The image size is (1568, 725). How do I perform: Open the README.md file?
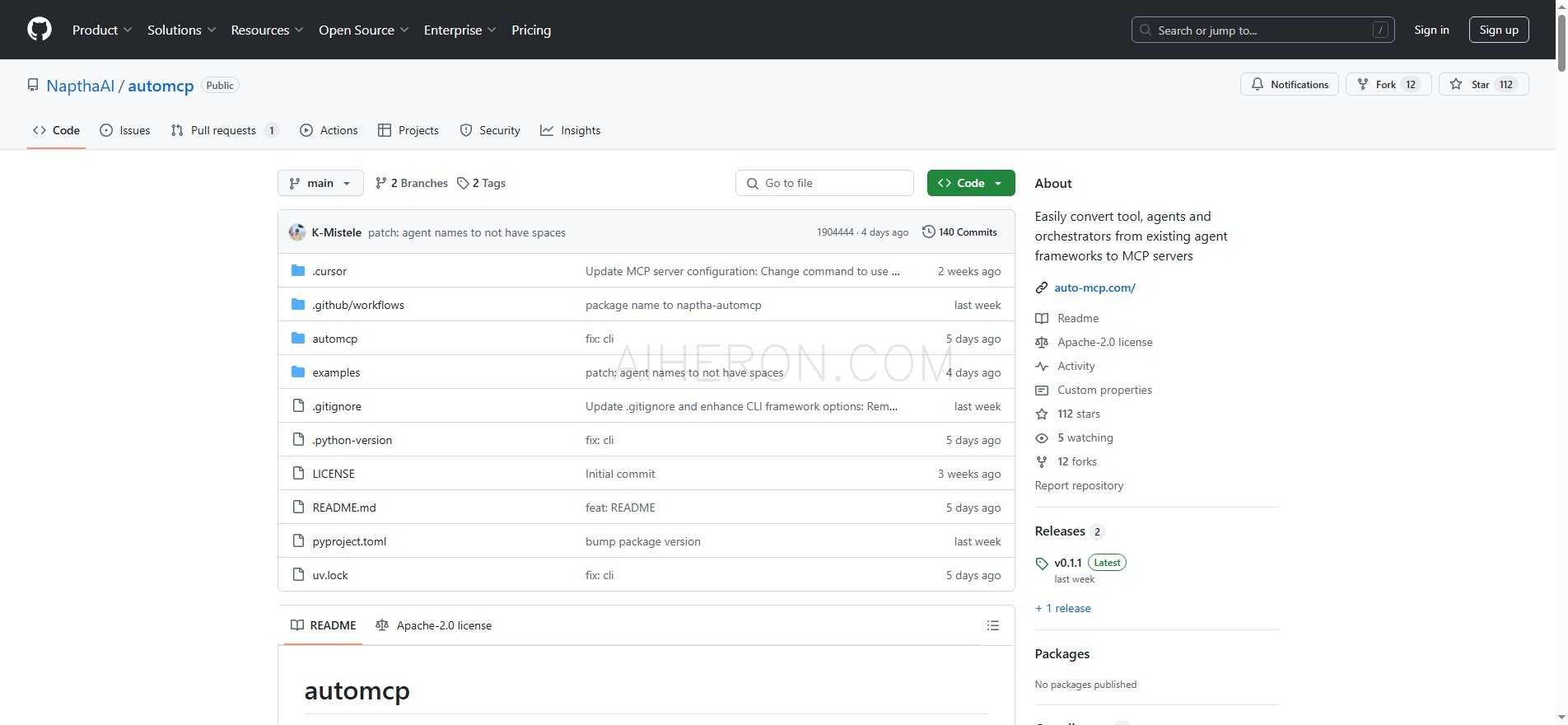pos(344,507)
